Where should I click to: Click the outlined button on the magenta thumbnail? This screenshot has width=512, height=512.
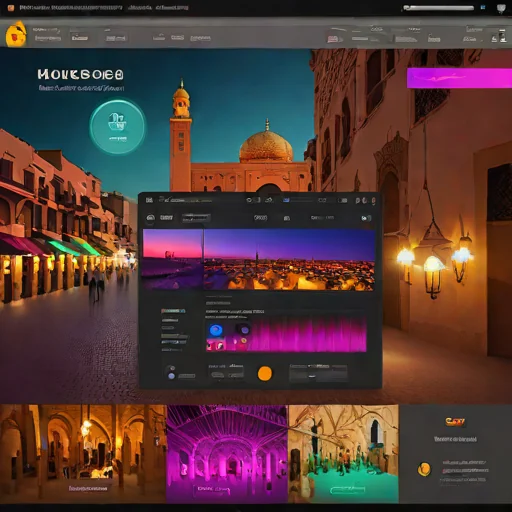click(x=213, y=490)
